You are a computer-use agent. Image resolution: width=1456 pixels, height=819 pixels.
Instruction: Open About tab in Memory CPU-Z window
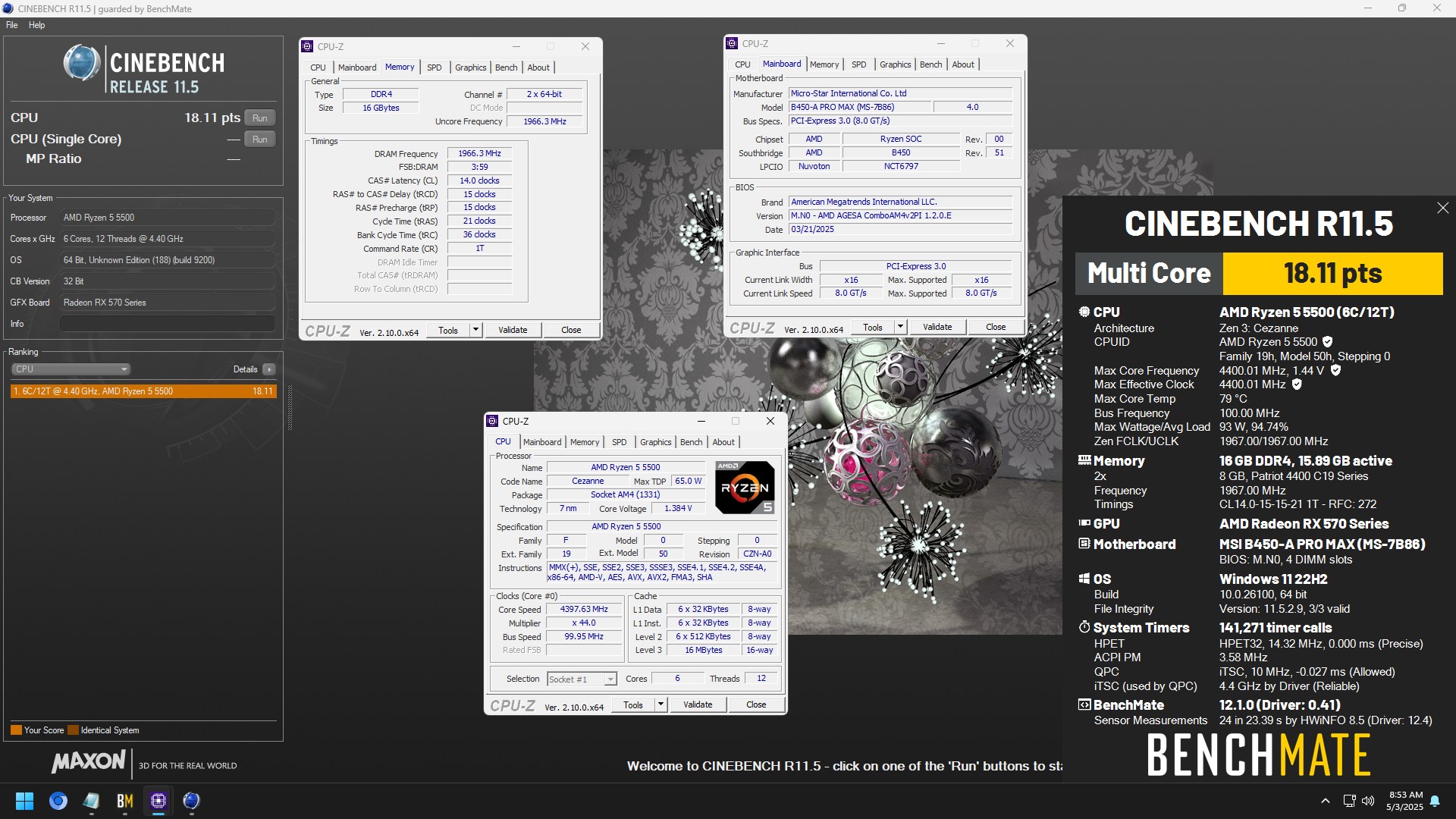[x=538, y=67]
